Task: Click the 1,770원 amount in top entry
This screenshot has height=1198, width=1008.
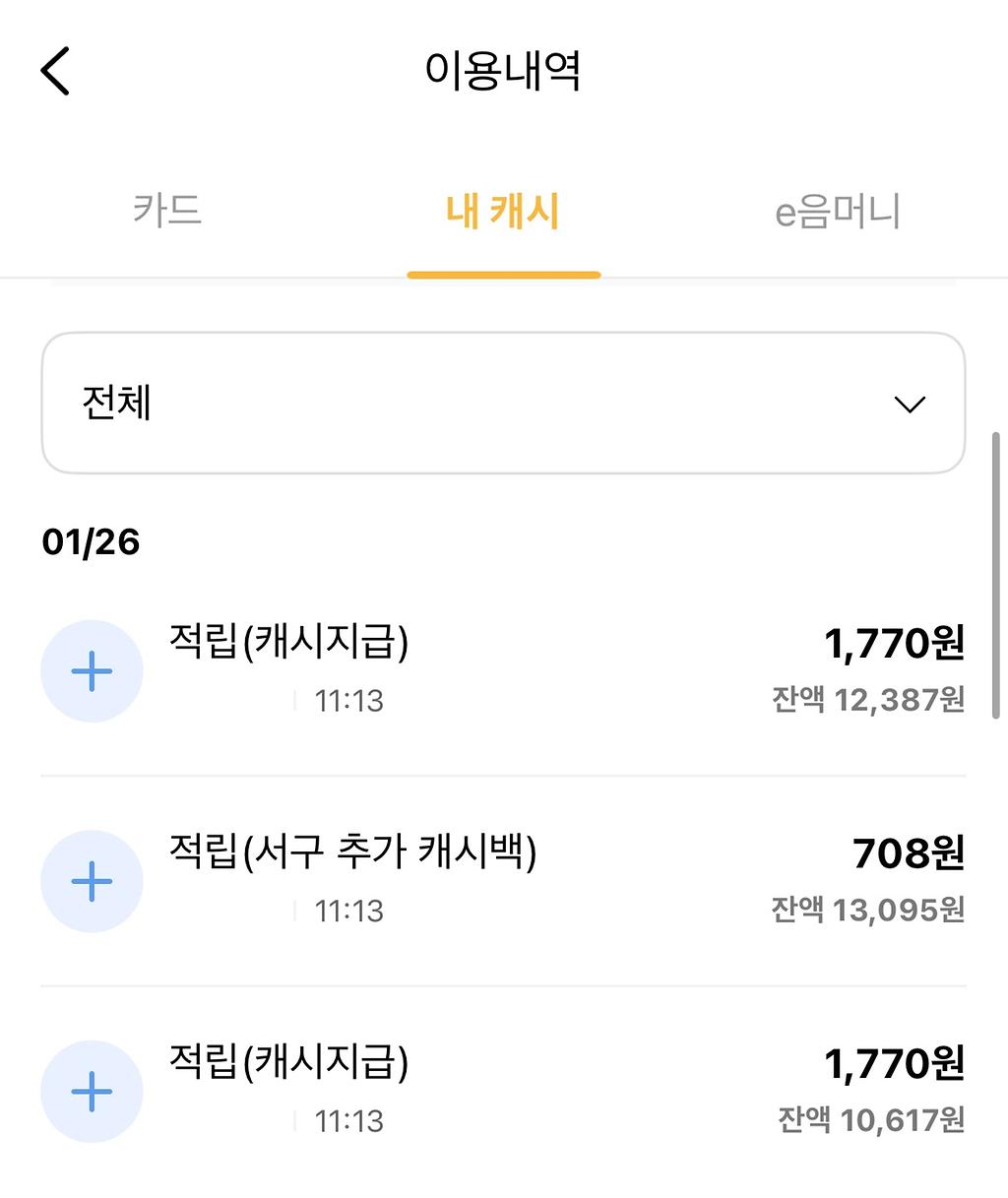Action: [x=894, y=644]
